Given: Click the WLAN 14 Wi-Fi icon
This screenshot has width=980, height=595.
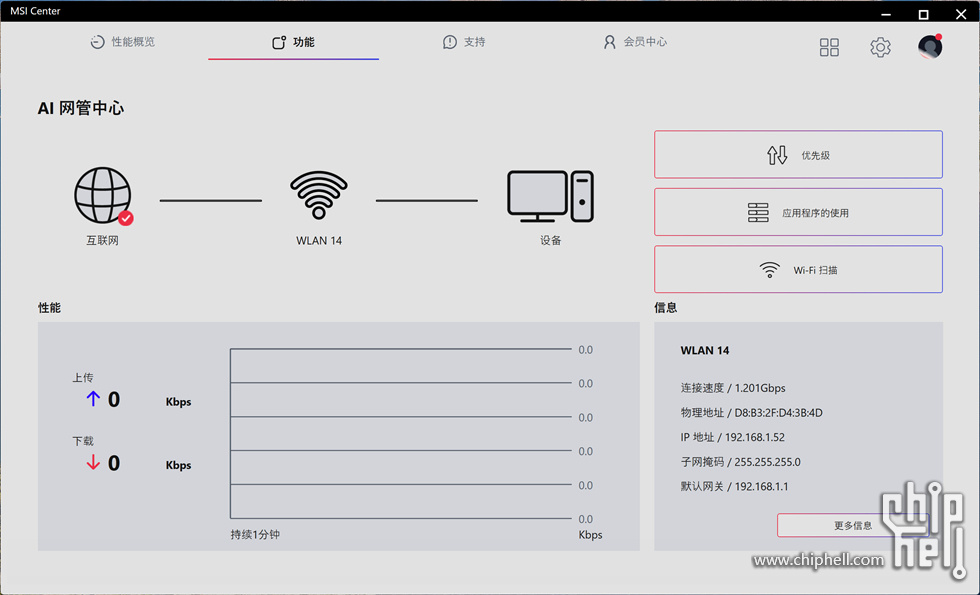Looking at the screenshot, I should point(319,195).
